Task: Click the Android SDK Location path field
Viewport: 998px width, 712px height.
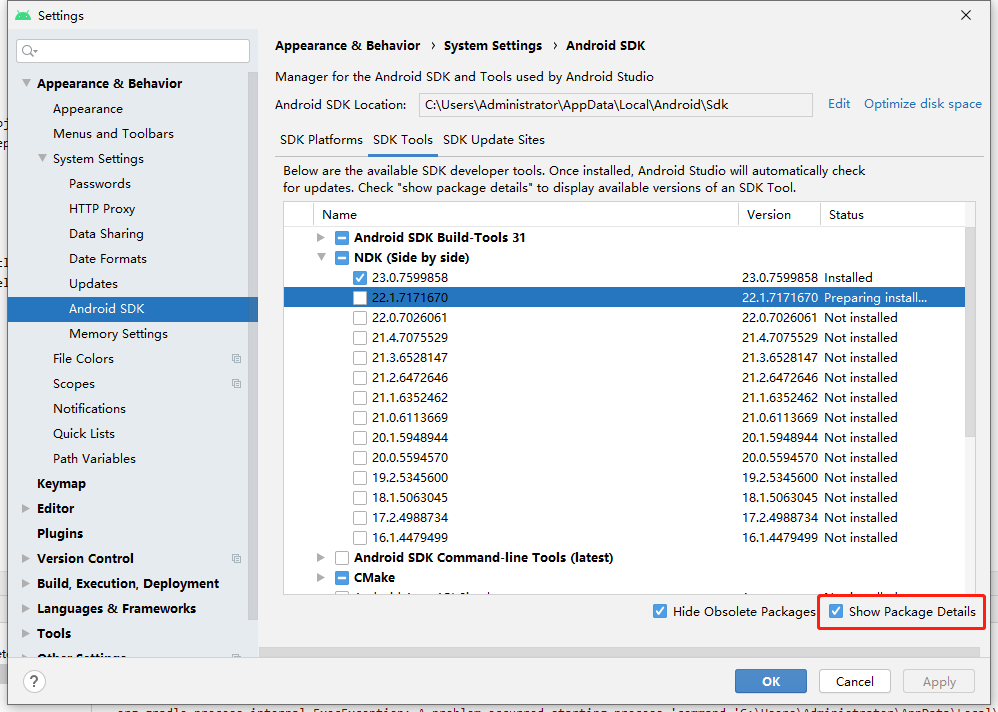Action: (x=615, y=105)
